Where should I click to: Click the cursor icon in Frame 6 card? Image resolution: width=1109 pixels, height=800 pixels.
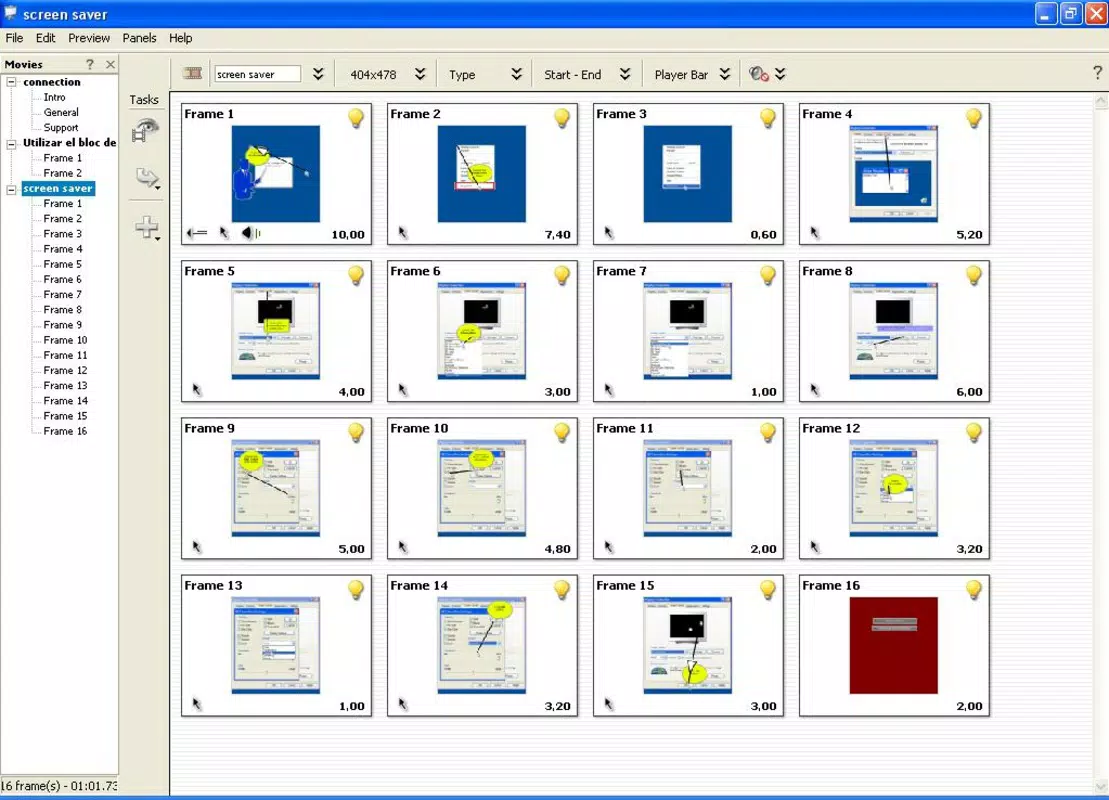coord(403,390)
